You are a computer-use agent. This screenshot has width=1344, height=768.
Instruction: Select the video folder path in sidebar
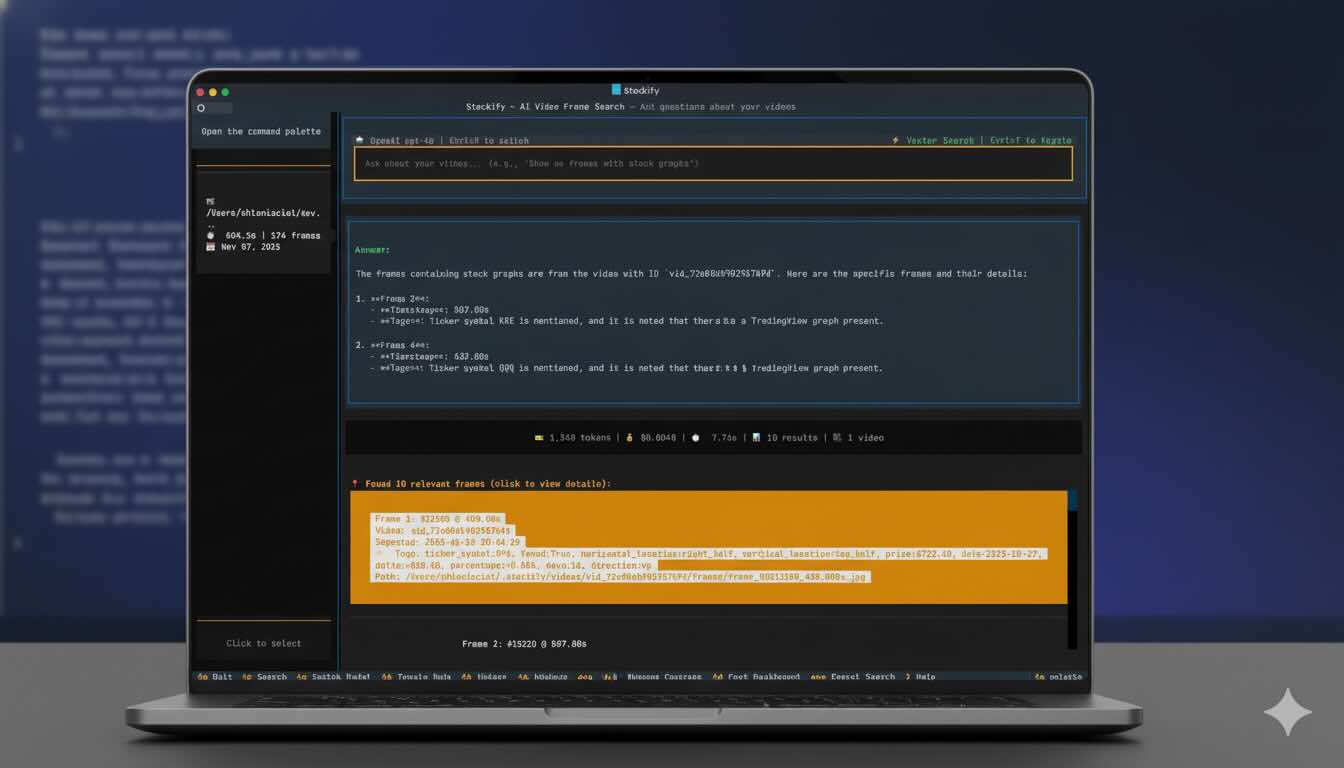coord(263,213)
